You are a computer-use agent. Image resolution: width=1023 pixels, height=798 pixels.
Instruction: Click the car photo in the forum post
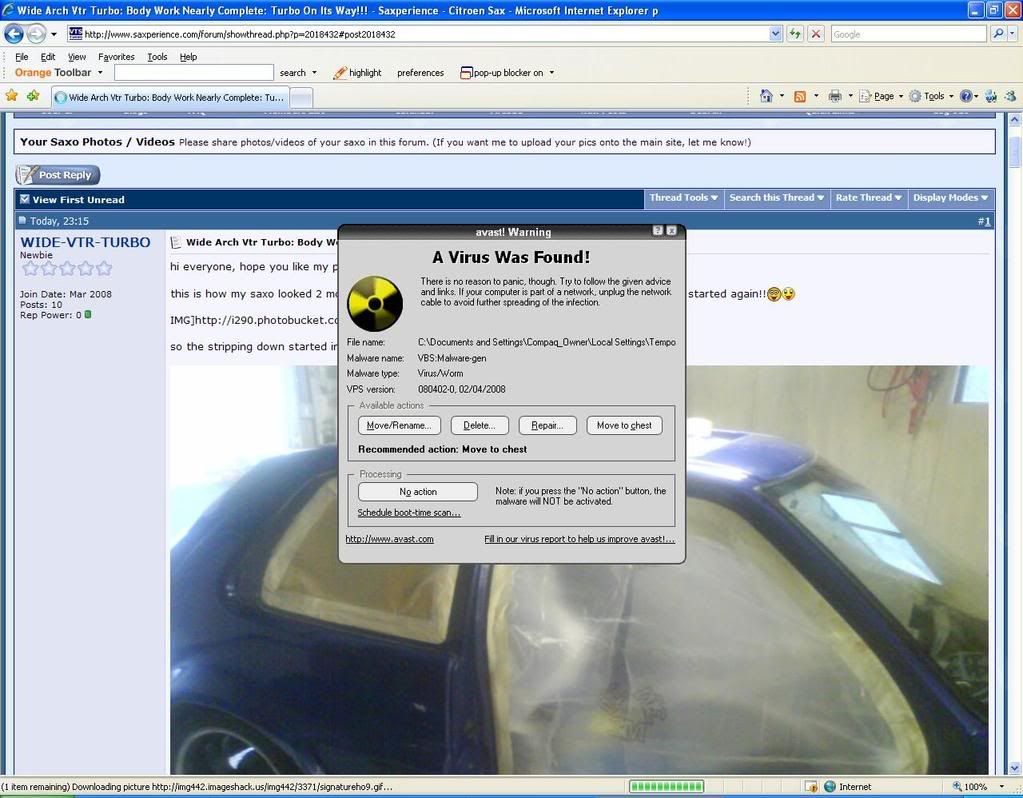coord(579,570)
